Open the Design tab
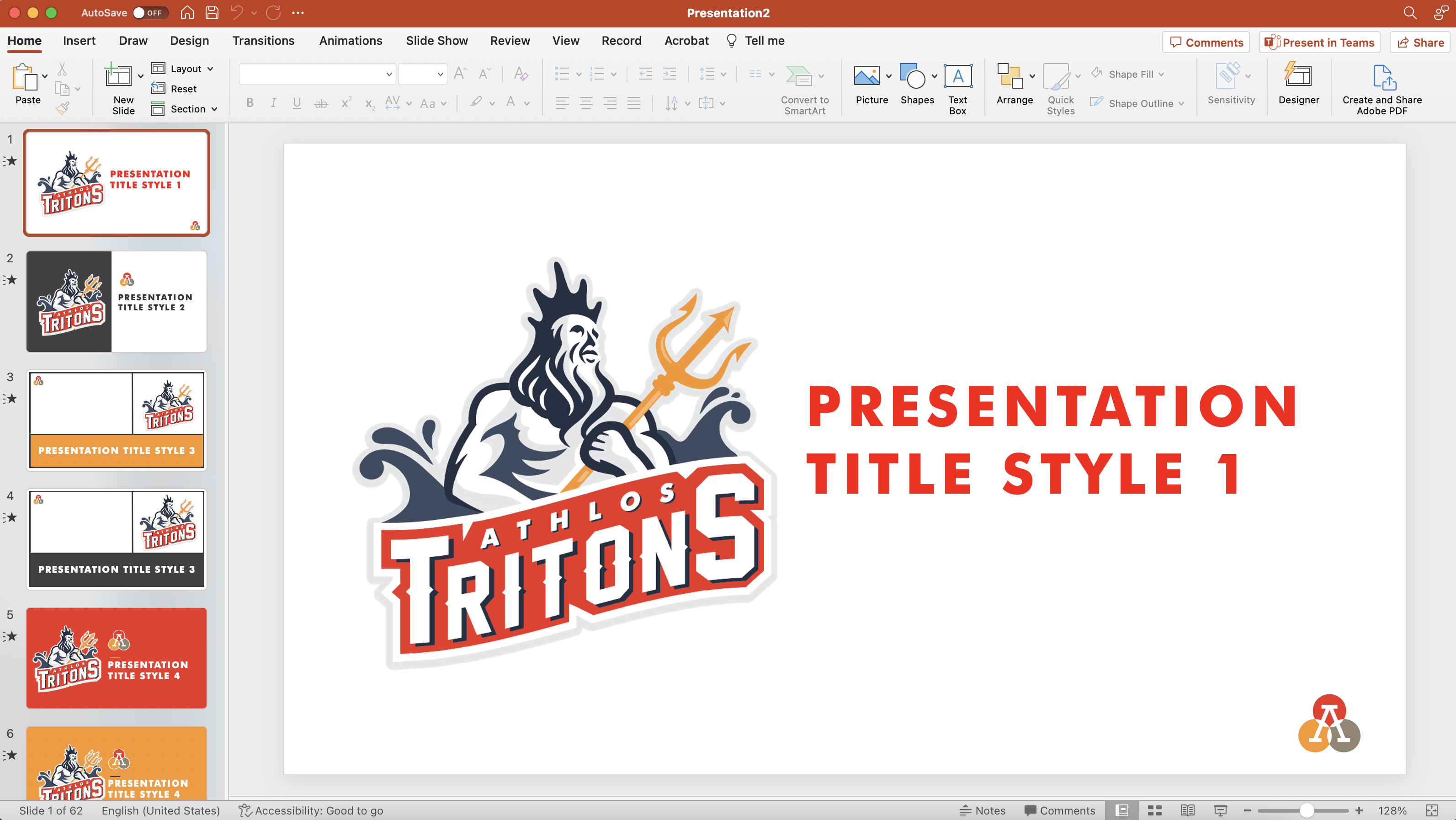1456x820 pixels. [189, 41]
